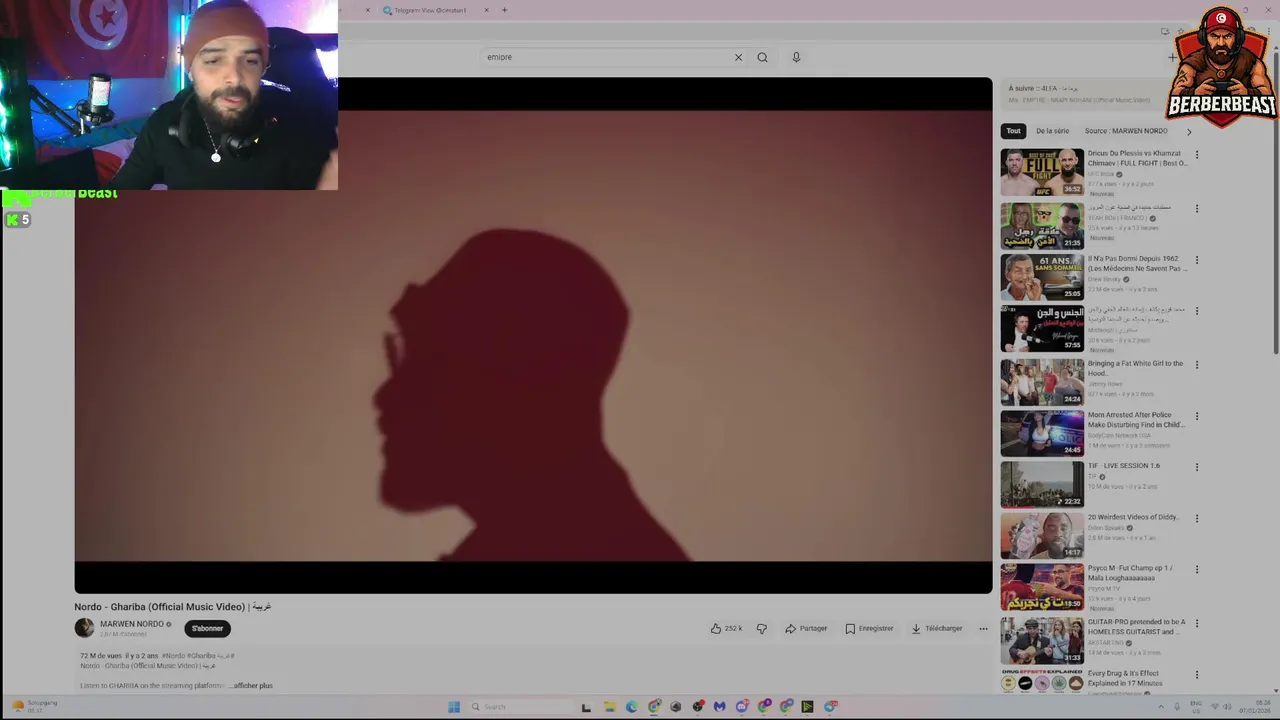Select the De la série filter chip
1280x720 pixels.
[x=1052, y=131]
